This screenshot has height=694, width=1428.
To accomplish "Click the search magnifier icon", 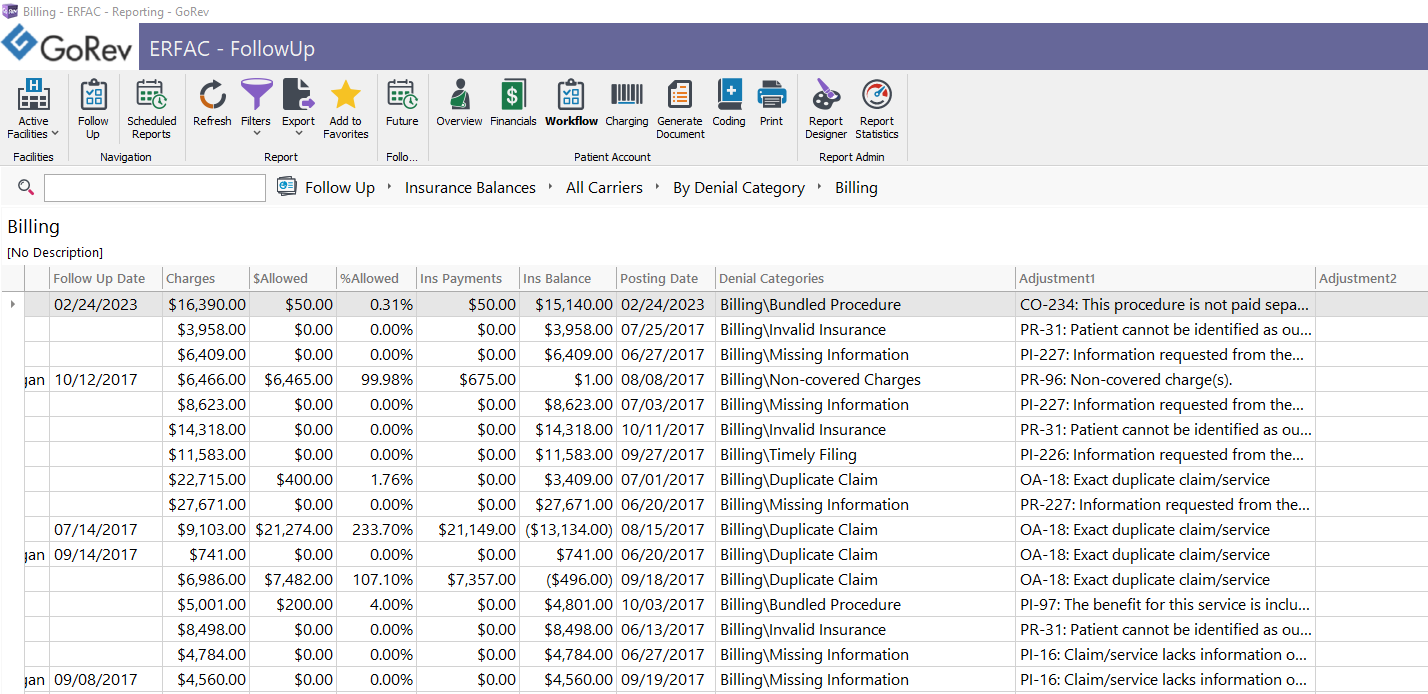I will coord(26,187).
